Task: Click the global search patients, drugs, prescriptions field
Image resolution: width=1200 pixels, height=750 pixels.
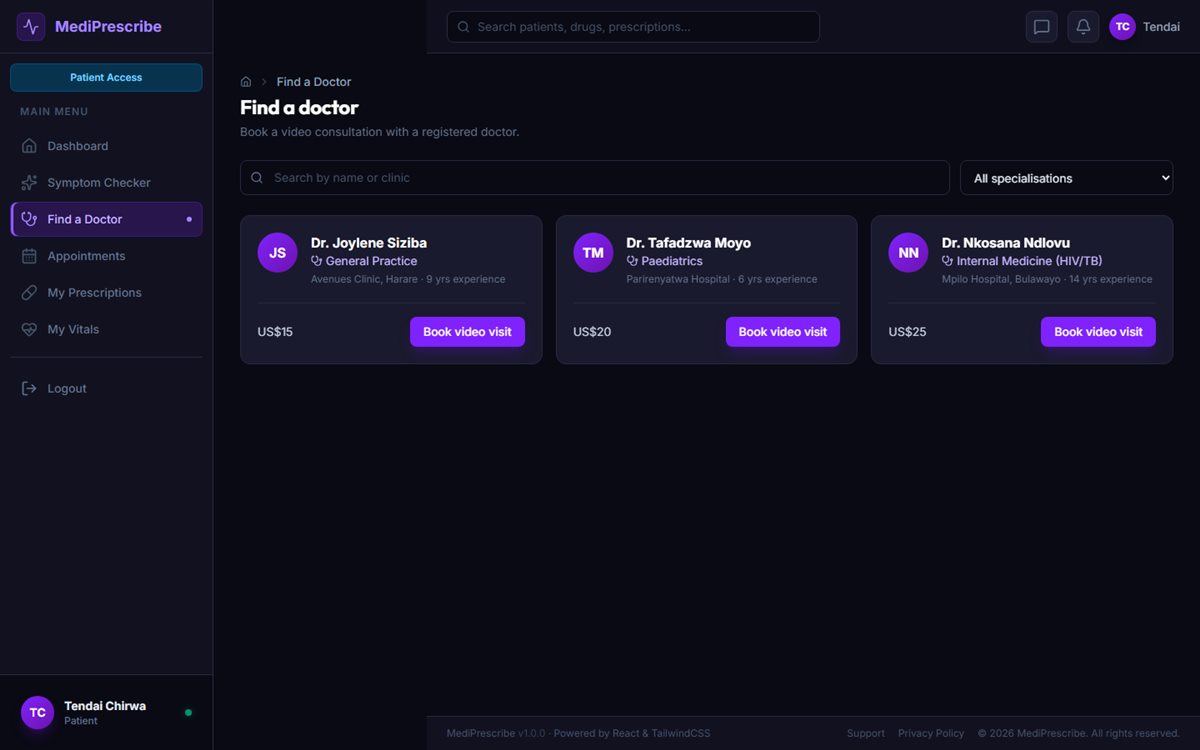Action: [633, 27]
